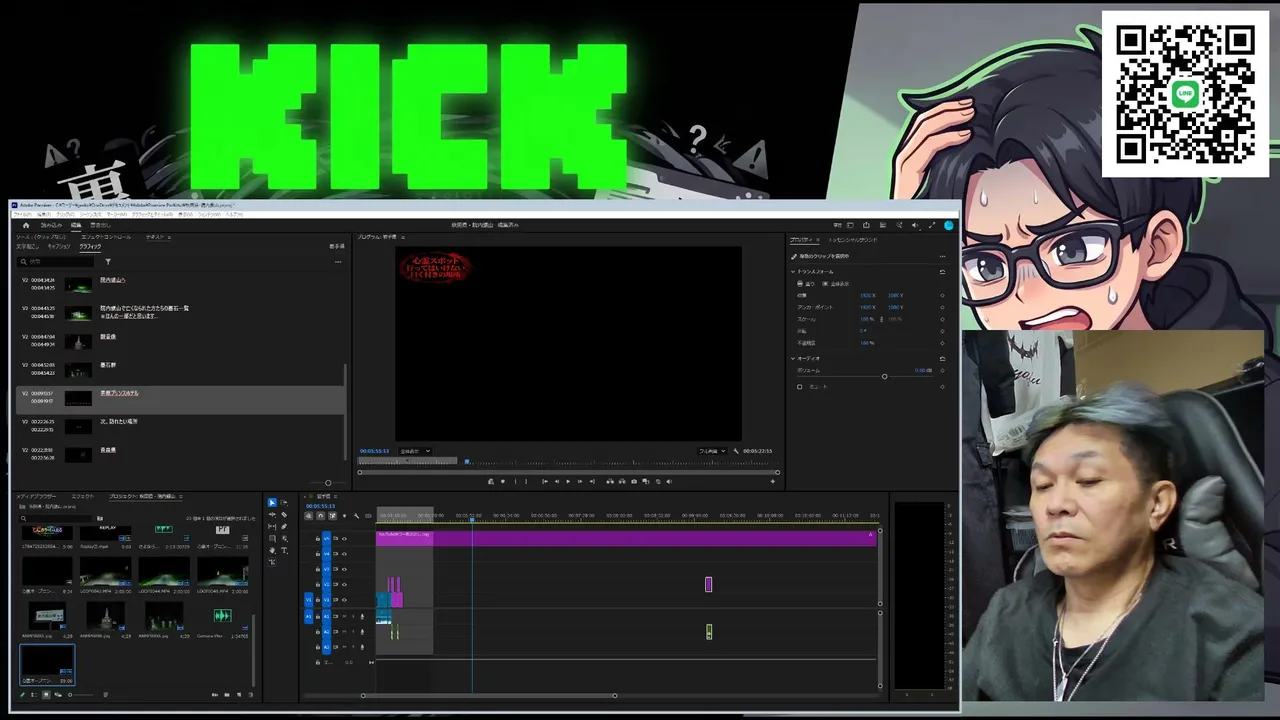Screen dimensions: 1280x720
Task: Play the sequence in Program Monitor
Action: pyautogui.click(x=568, y=482)
